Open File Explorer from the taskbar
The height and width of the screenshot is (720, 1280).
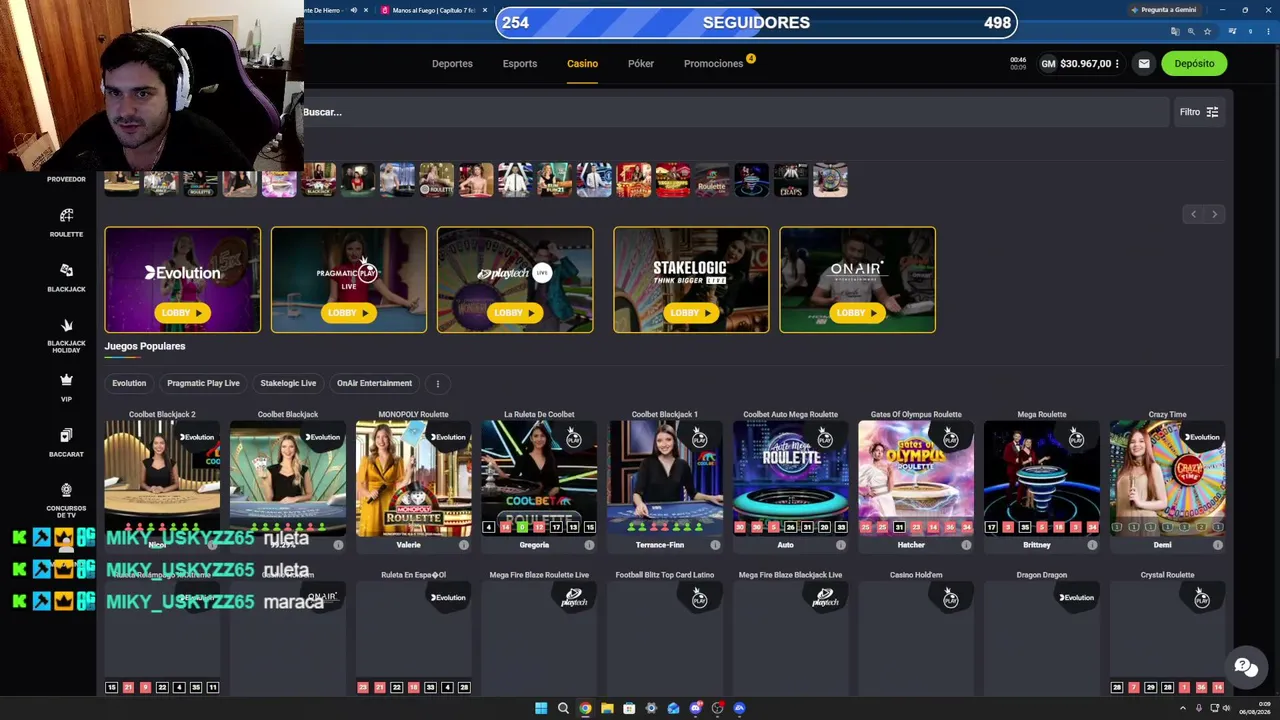click(607, 708)
